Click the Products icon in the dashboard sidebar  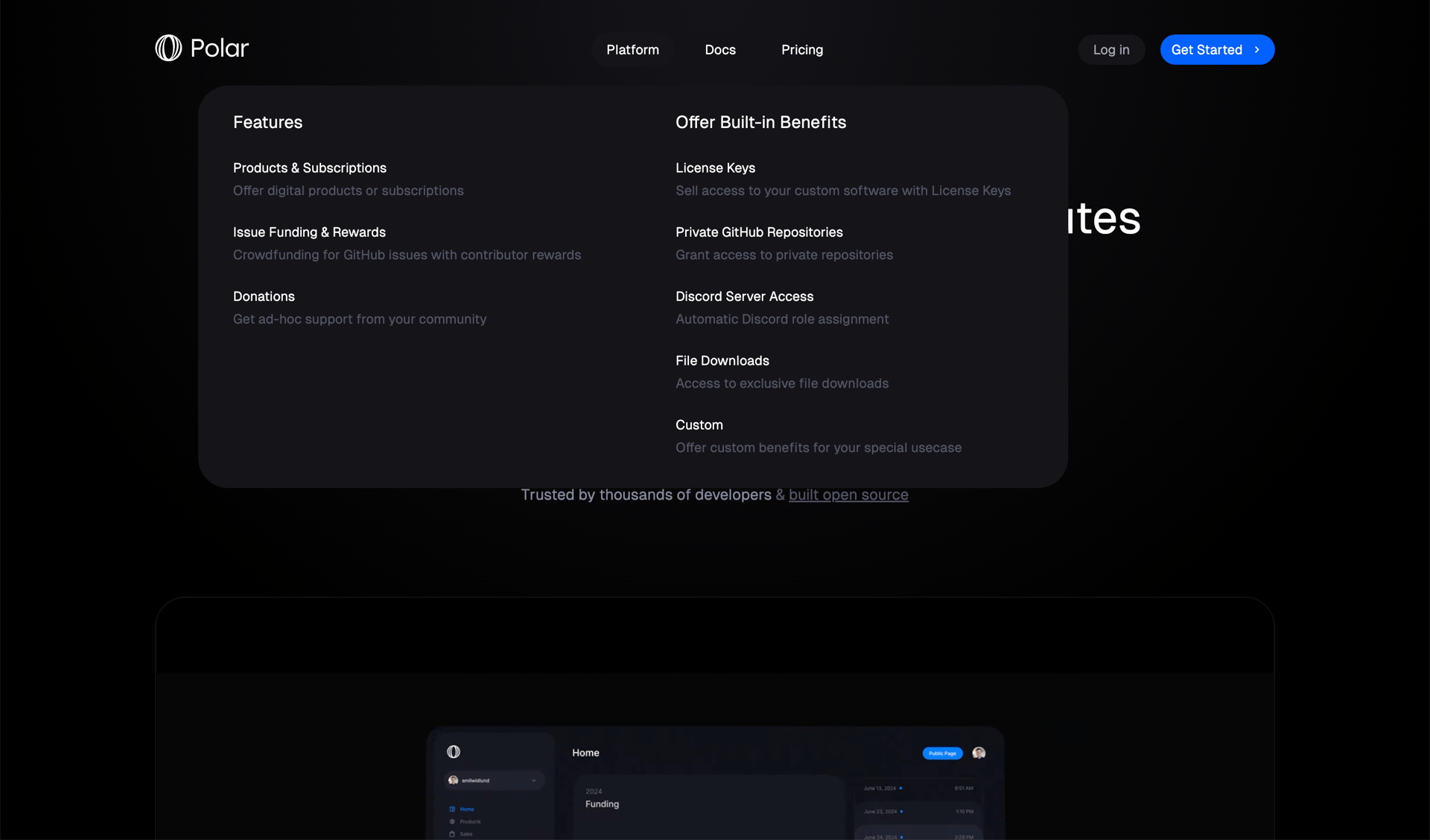point(452,821)
